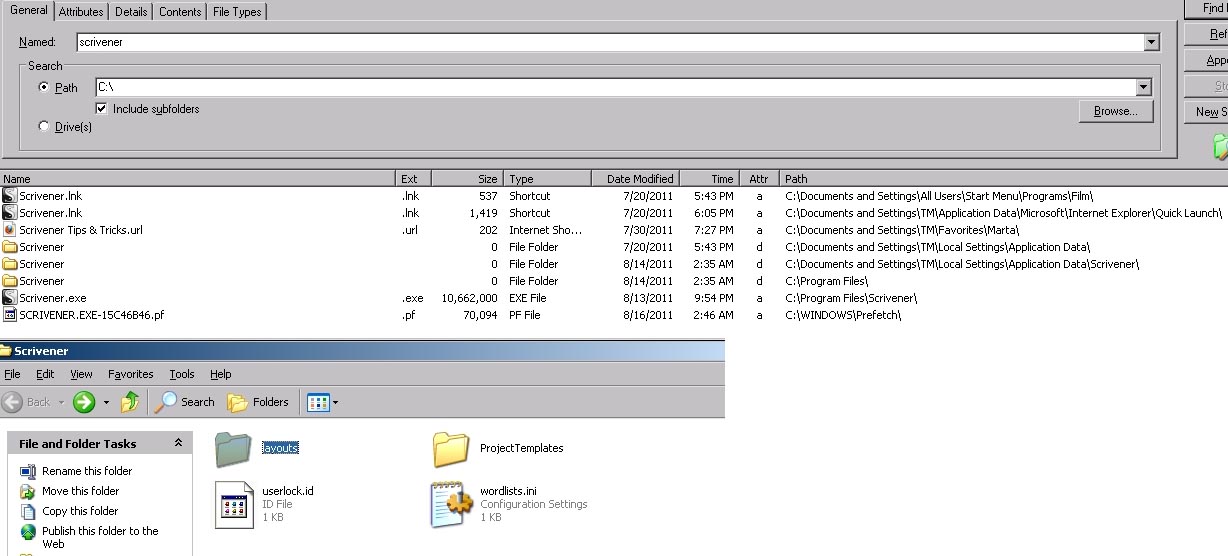Open the Help menu in Scrivener window
Screen dimensions: 1228x556
221,374
